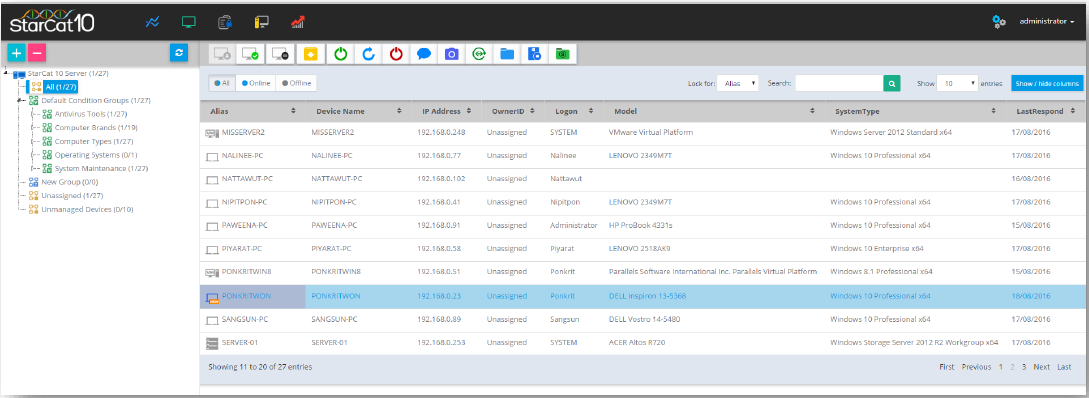The height and width of the screenshot is (398, 1089).
Task: Go to Last page
Action: (x=1064, y=367)
